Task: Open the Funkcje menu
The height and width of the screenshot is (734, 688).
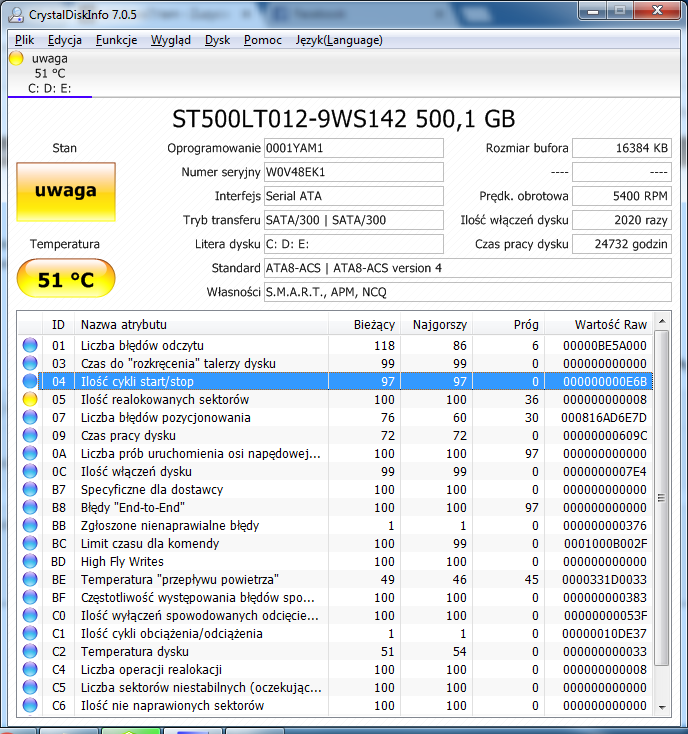Action: [117, 40]
